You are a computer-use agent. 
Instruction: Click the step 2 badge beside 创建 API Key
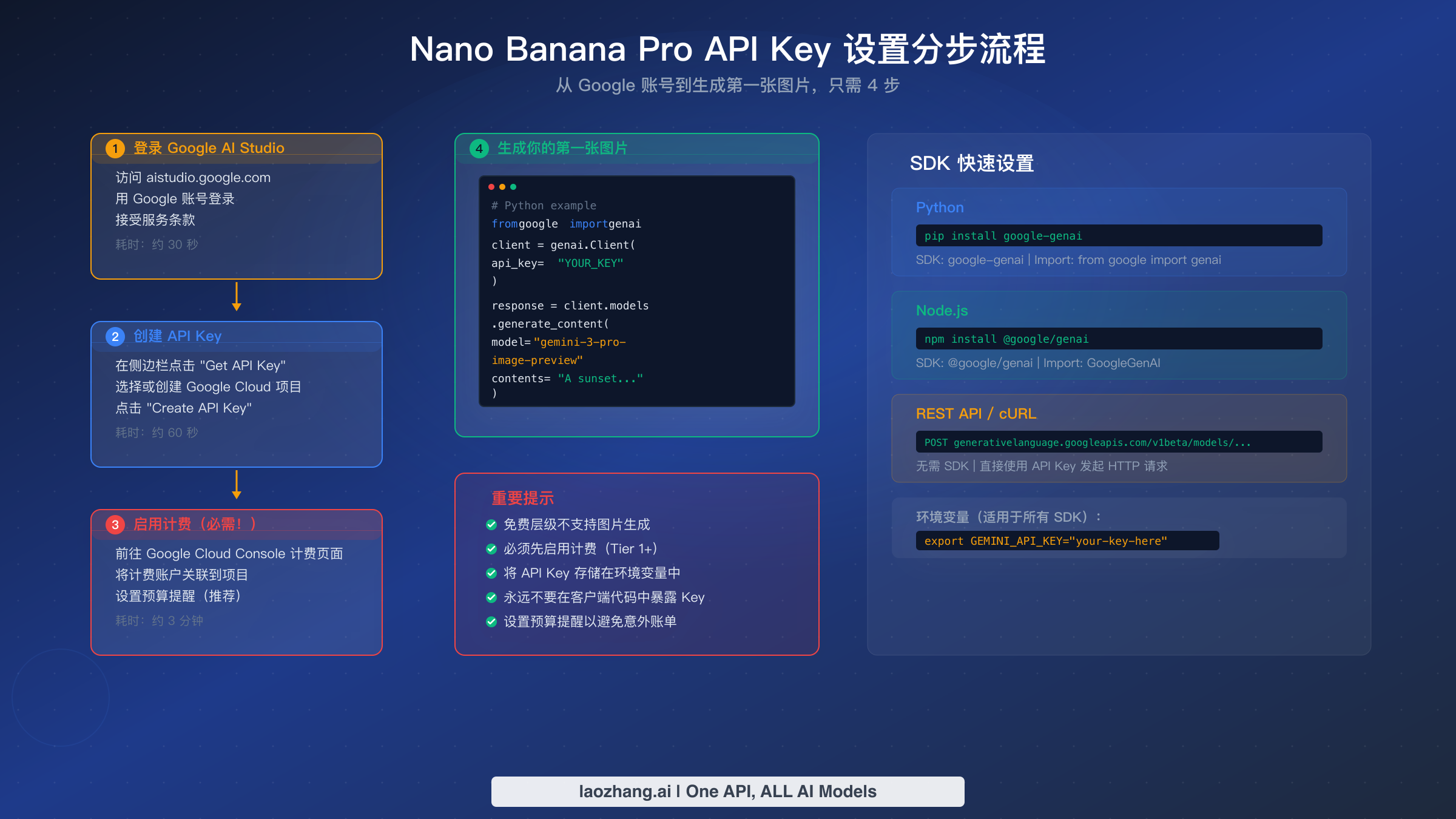click(115, 337)
